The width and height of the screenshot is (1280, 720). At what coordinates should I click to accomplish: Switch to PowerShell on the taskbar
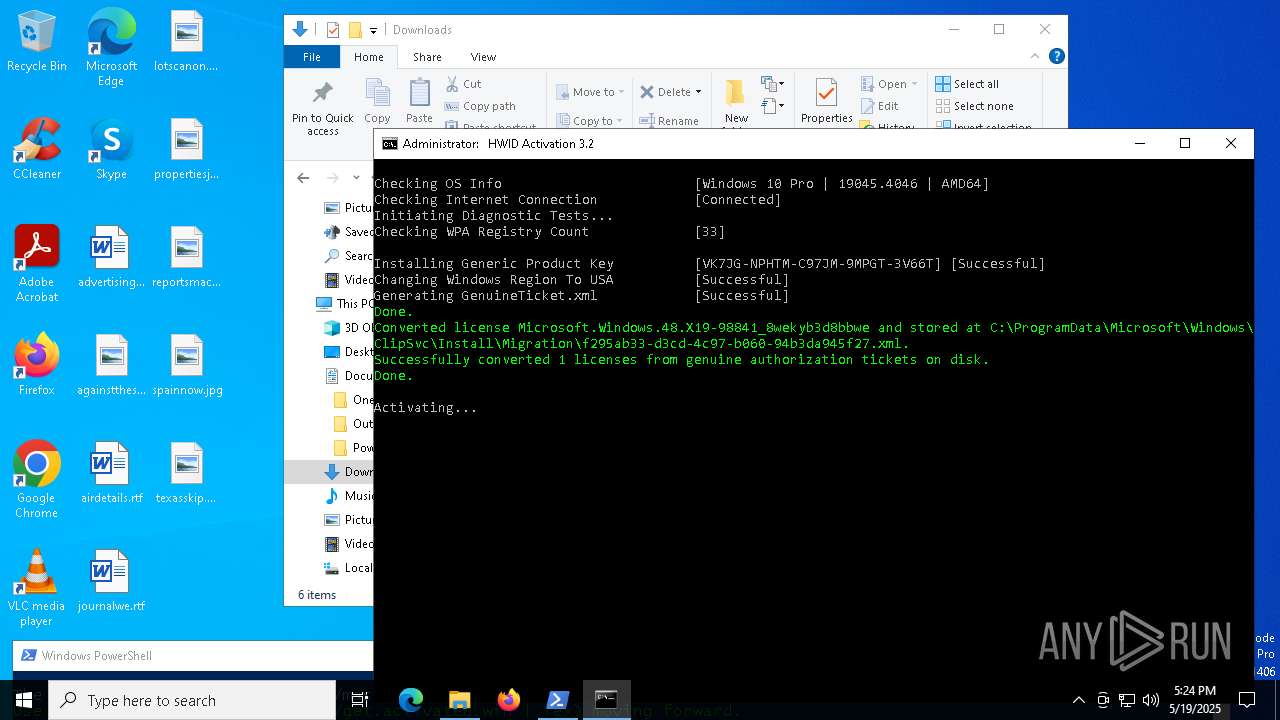tap(557, 700)
